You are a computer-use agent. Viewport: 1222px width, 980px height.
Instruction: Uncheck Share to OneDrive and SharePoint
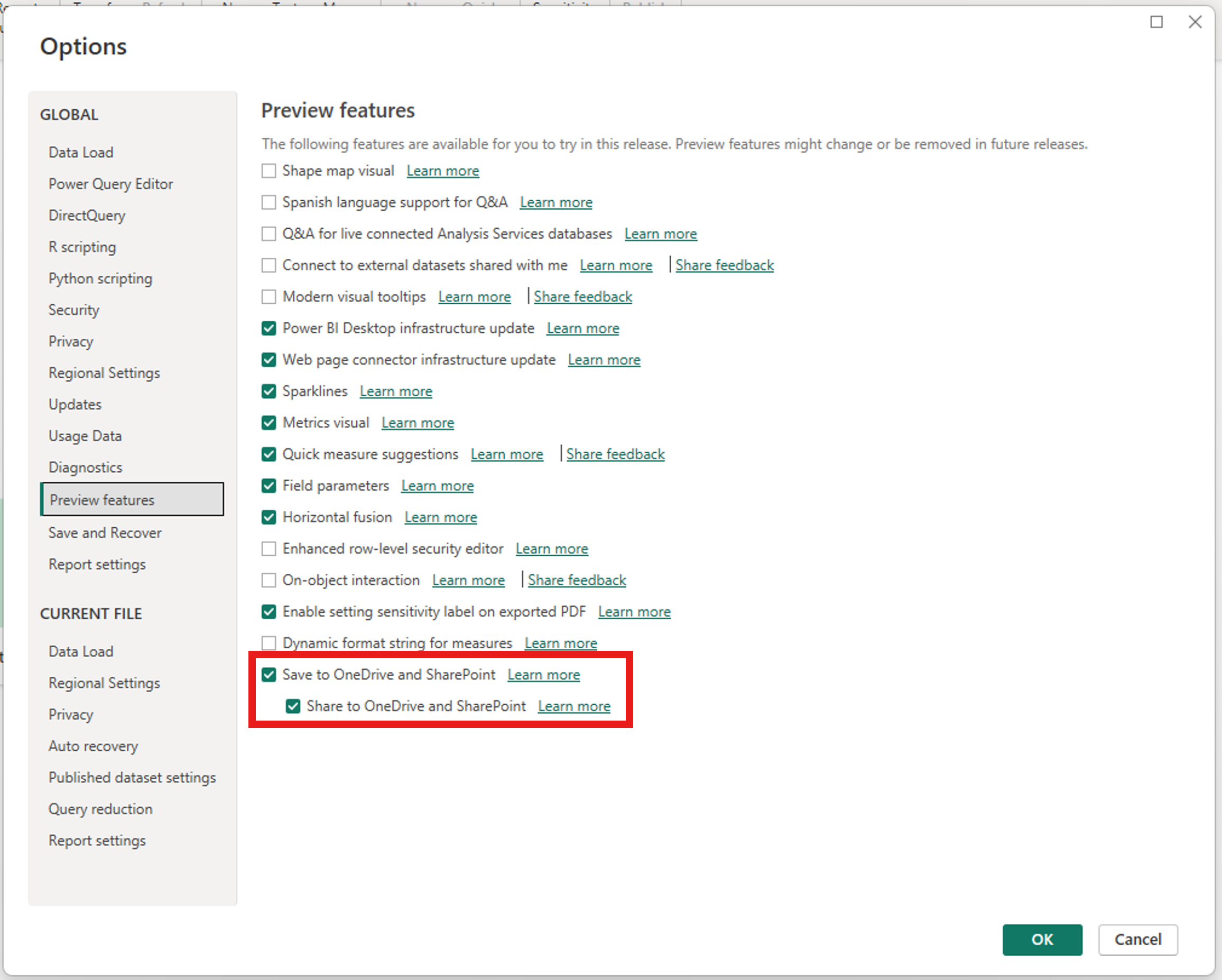(293, 706)
